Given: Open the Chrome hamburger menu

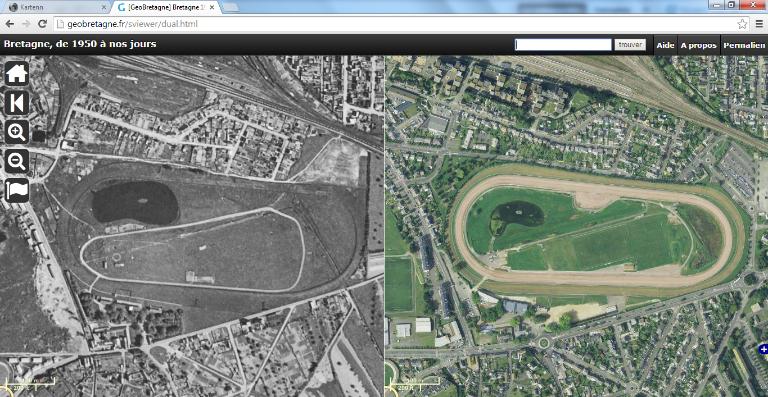Looking at the screenshot, I should click(x=759, y=23).
